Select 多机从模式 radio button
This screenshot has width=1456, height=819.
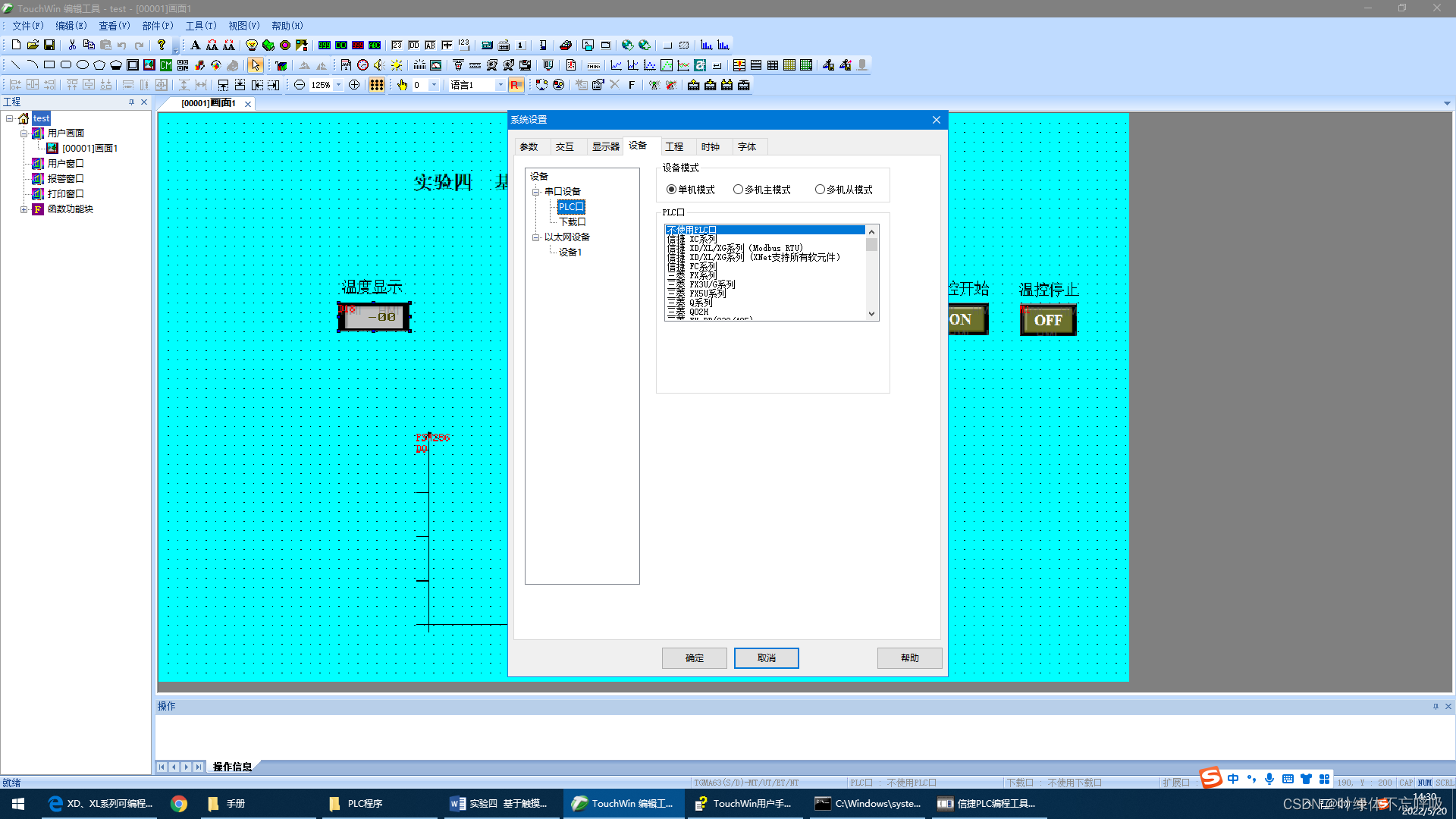820,190
